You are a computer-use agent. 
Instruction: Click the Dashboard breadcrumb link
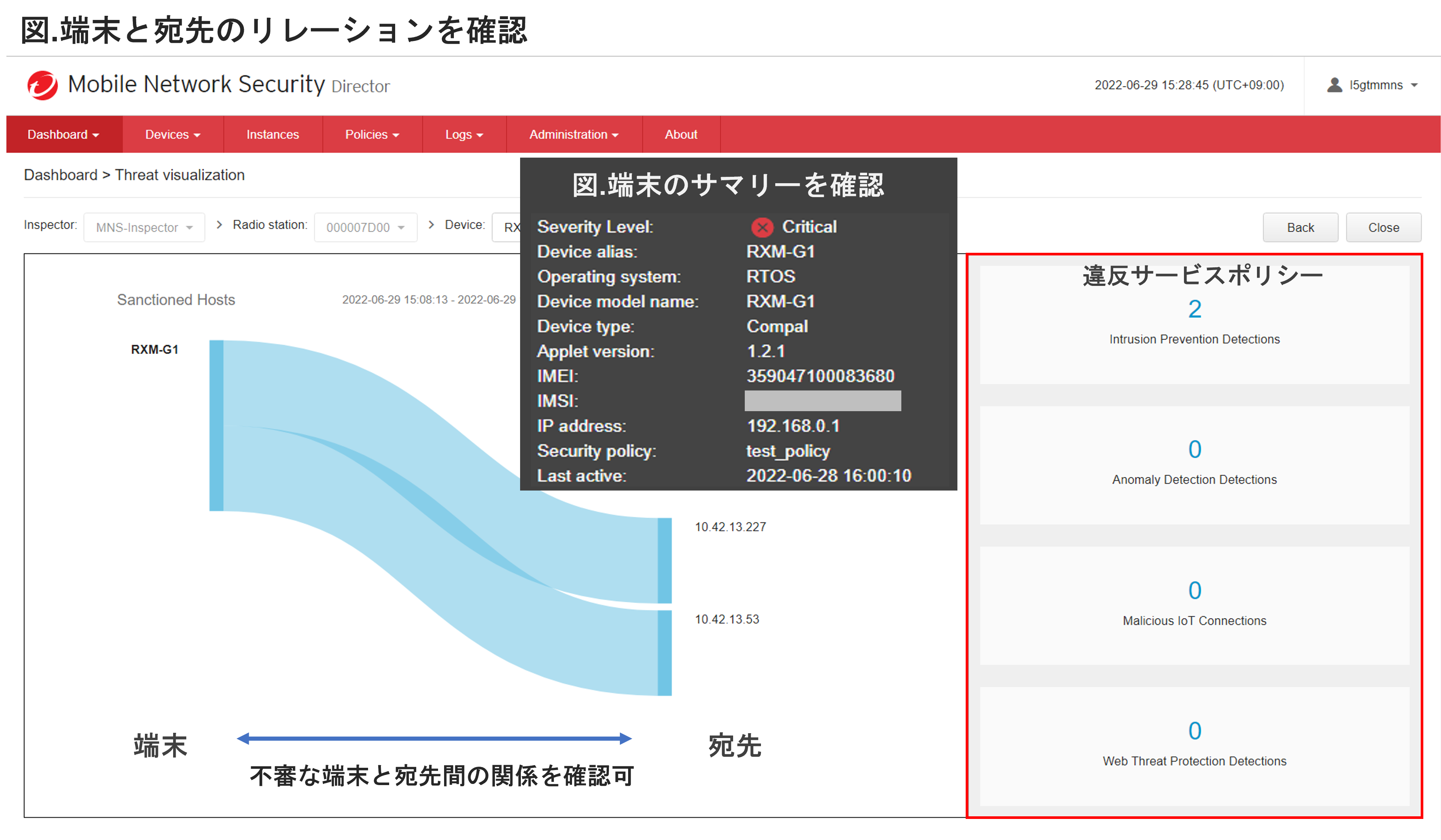(x=61, y=175)
